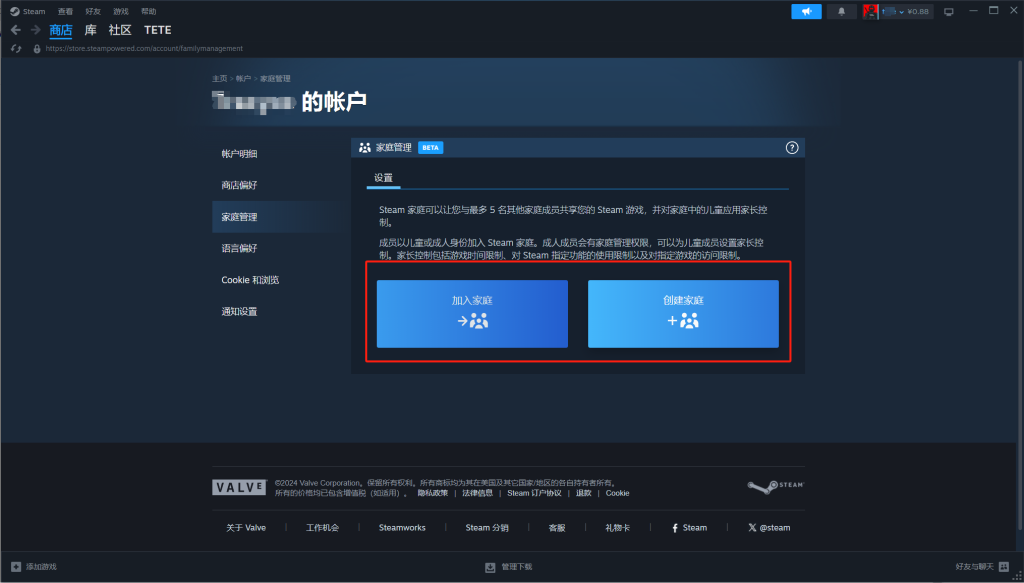Minimize the Steam window
The width and height of the screenshot is (1024, 583).
[973, 10]
